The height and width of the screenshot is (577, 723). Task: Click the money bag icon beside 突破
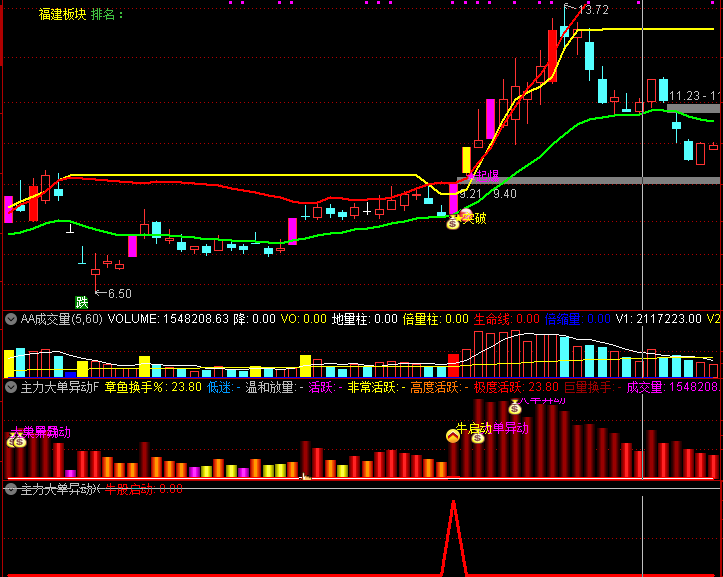coord(453,224)
